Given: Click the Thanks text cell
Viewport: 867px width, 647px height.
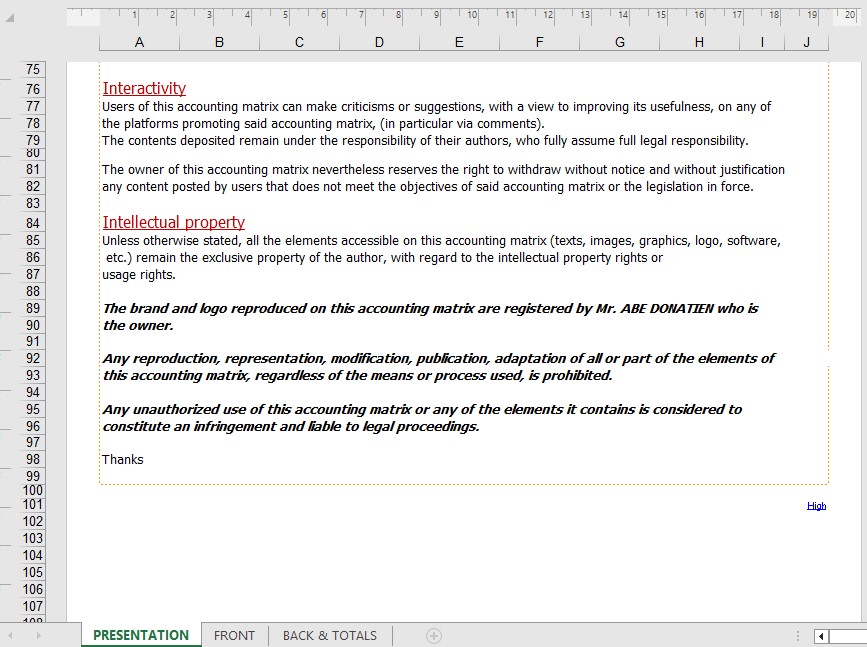Looking at the screenshot, I should (x=123, y=460).
